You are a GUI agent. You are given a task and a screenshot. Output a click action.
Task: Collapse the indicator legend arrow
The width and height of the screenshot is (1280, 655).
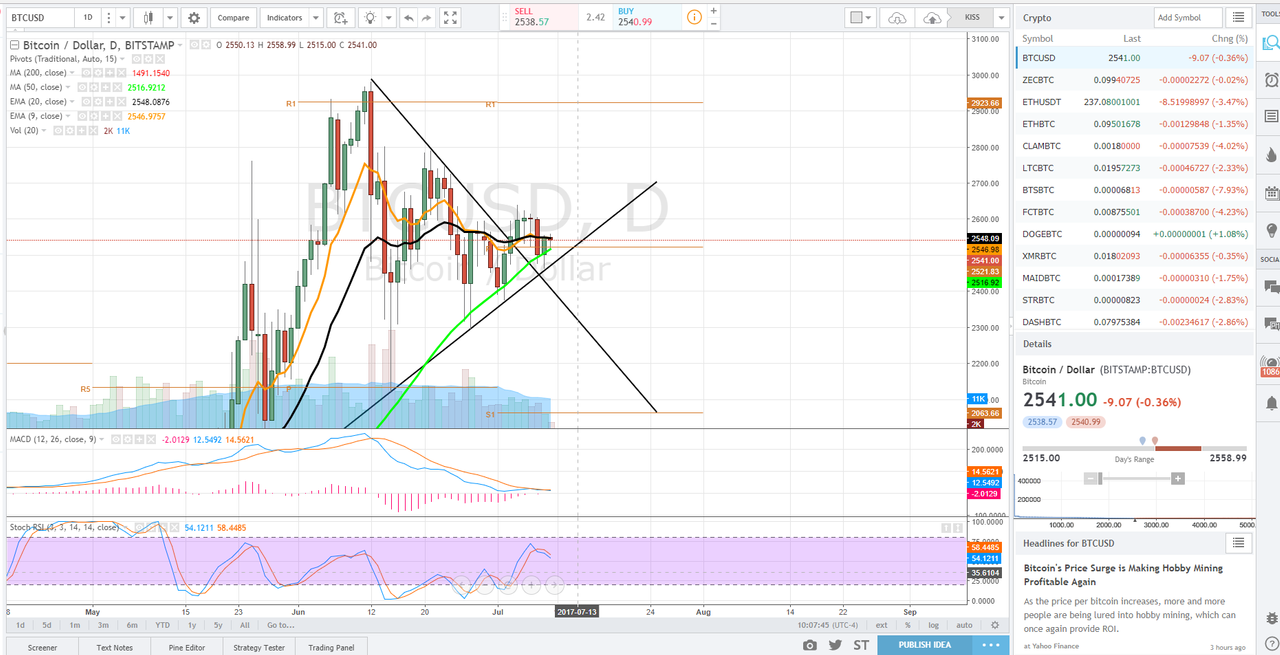pyautogui.click(x=13, y=45)
